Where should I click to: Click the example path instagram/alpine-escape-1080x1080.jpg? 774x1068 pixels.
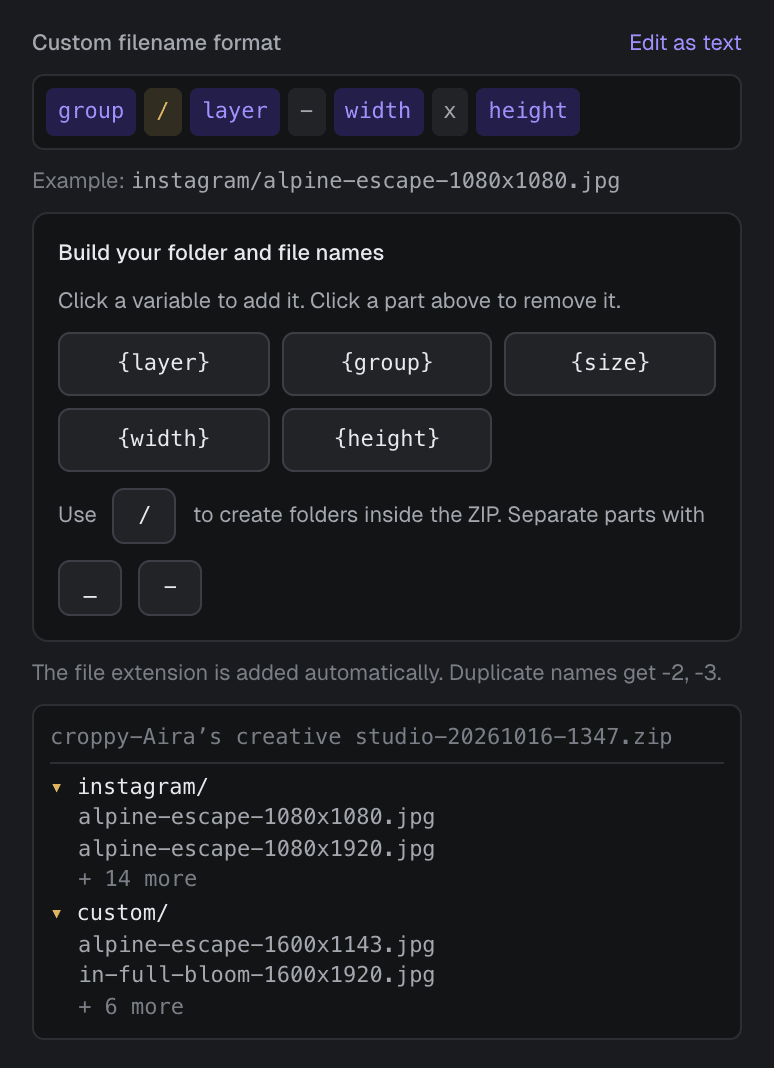coord(375,181)
